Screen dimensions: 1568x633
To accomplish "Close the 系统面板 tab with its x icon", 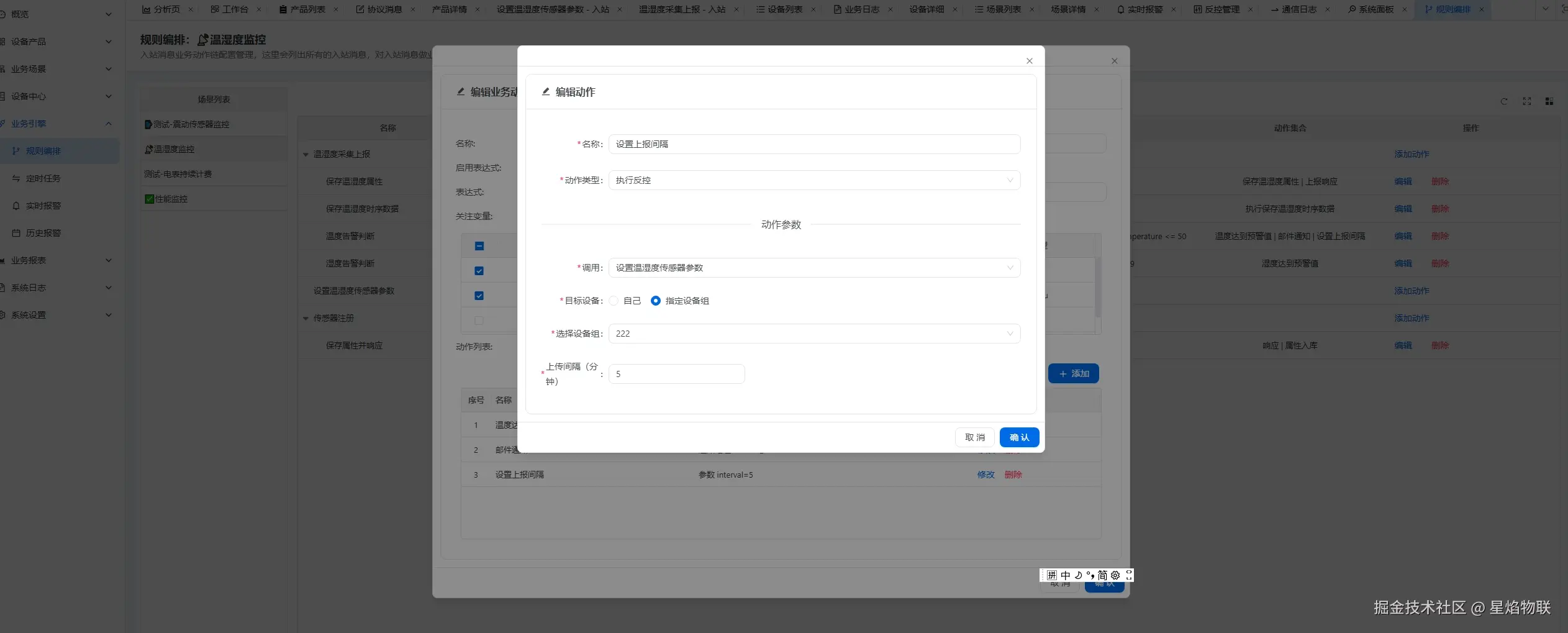I will [1405, 9].
